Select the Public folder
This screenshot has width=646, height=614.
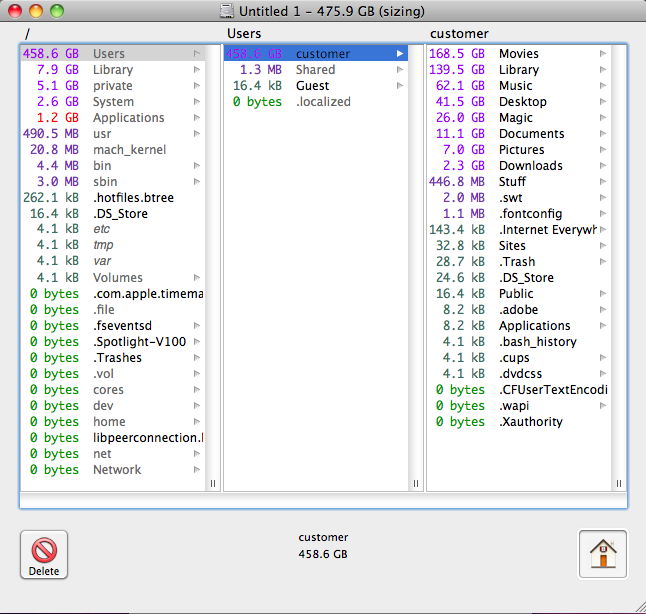click(519, 293)
